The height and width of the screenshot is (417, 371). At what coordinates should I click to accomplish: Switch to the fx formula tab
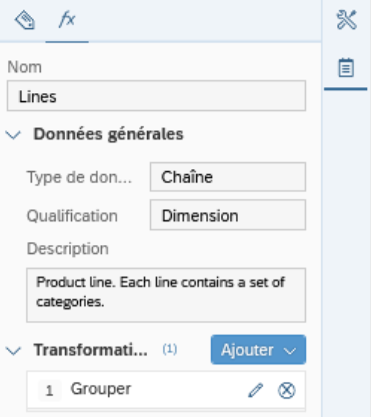coord(67,20)
